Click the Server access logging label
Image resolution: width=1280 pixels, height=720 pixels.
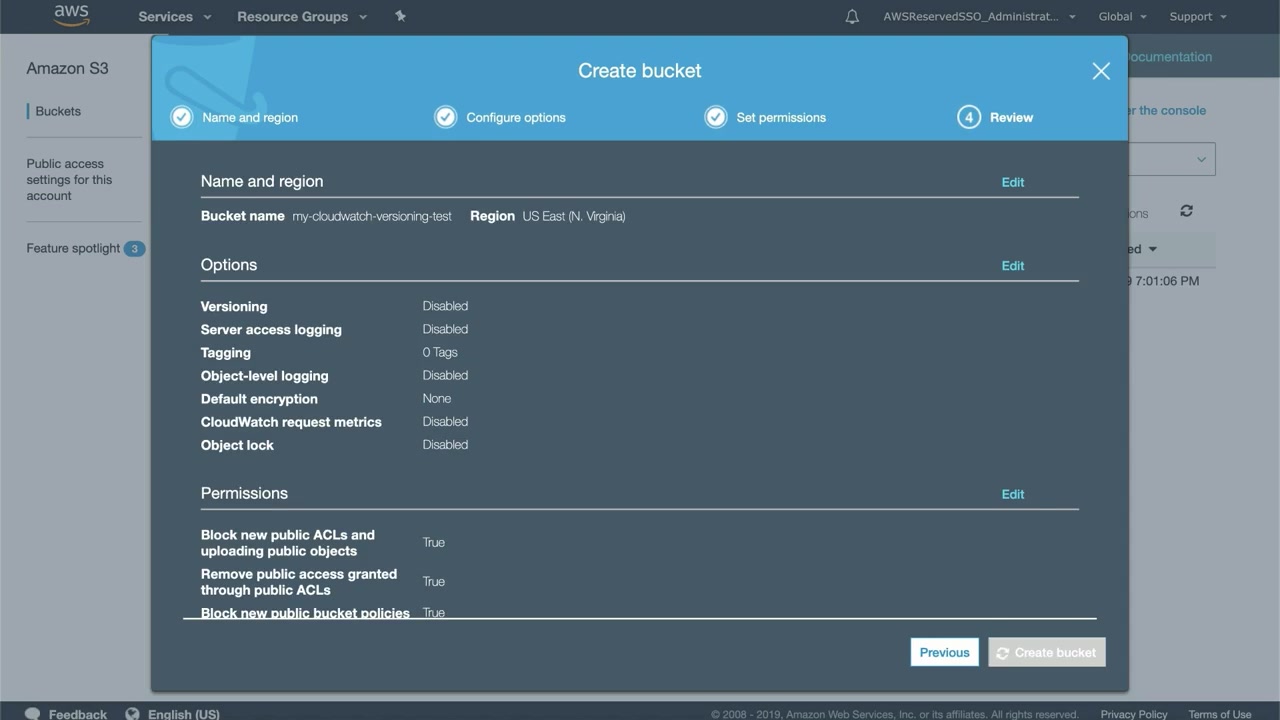click(x=271, y=329)
